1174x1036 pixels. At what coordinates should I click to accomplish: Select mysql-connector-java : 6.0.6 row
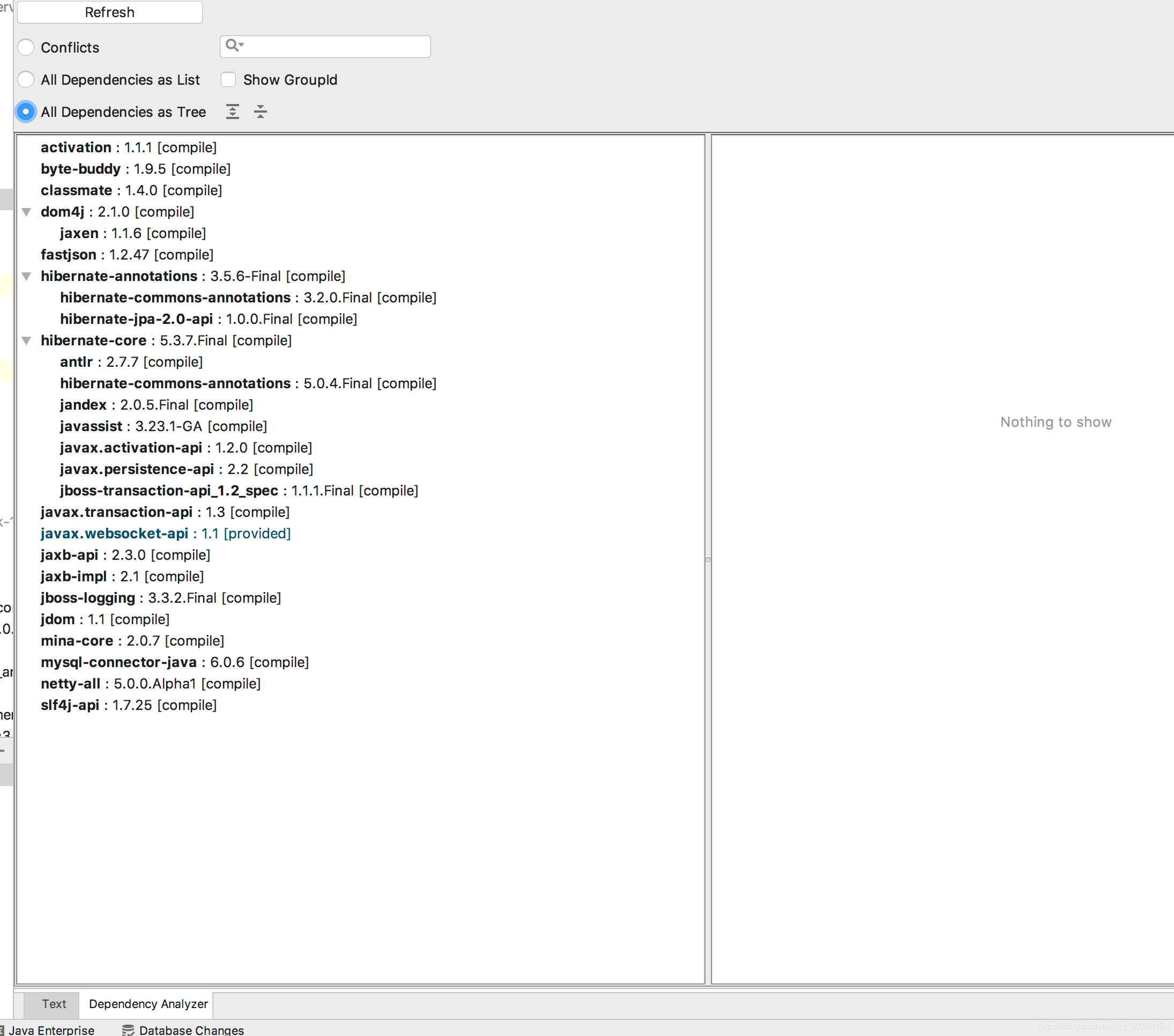(x=175, y=662)
